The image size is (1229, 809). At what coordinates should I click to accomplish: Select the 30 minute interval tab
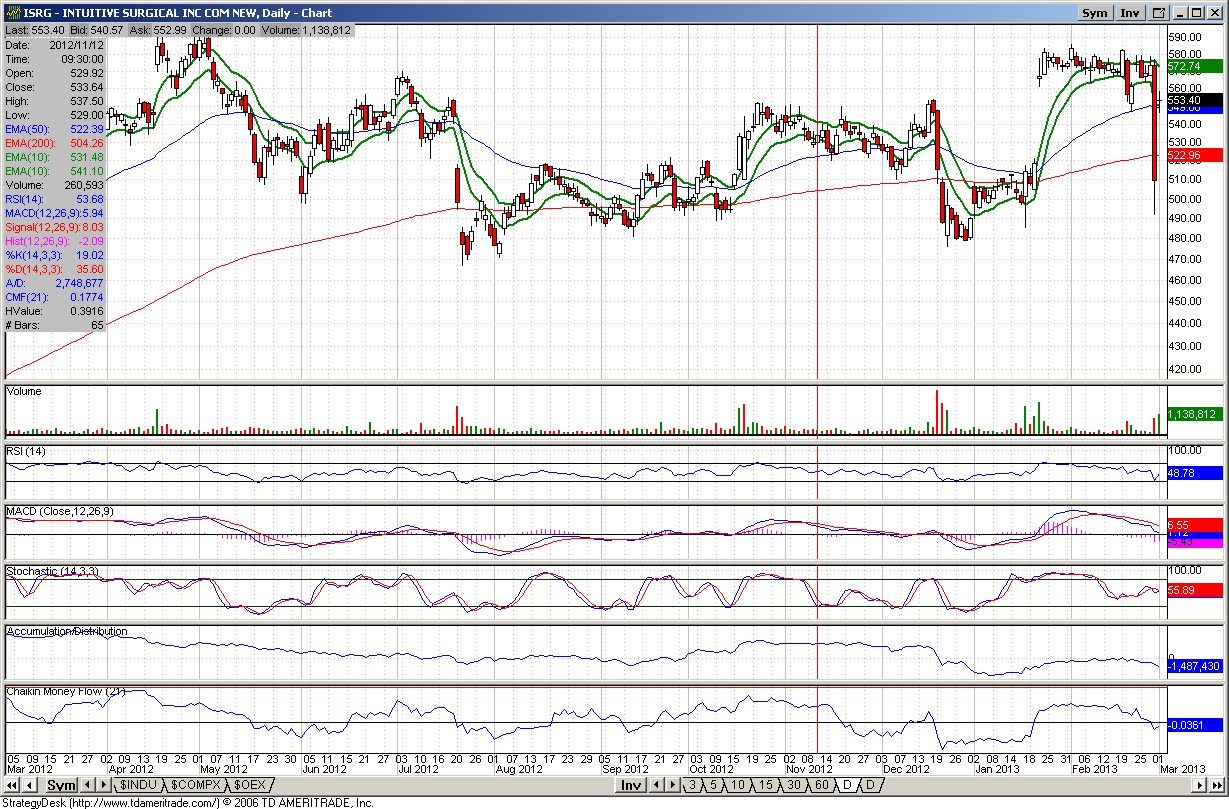[x=794, y=785]
